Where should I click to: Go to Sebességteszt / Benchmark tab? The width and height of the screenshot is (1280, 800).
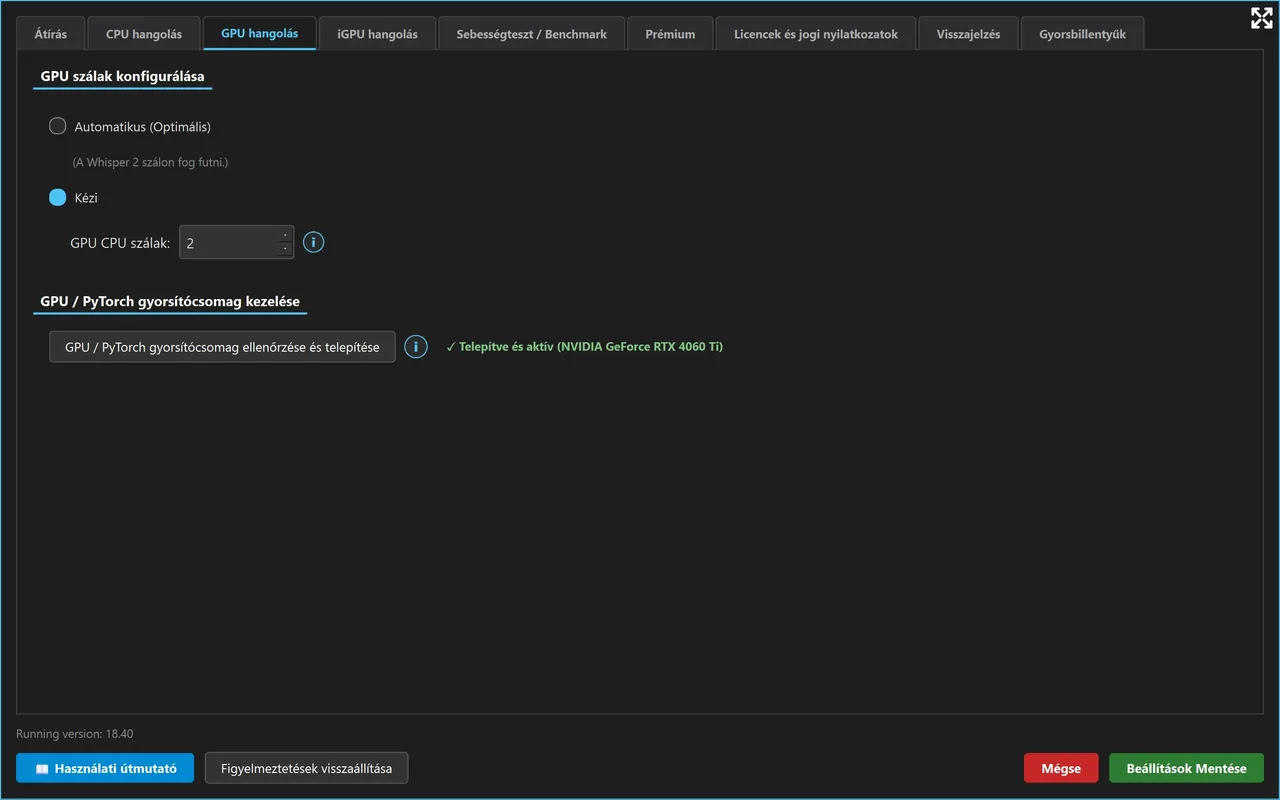pyautogui.click(x=532, y=34)
